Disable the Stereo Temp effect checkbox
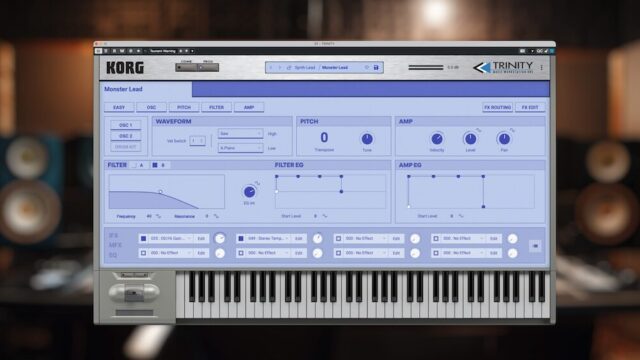Viewport: 640px width, 360px height. [x=241, y=238]
